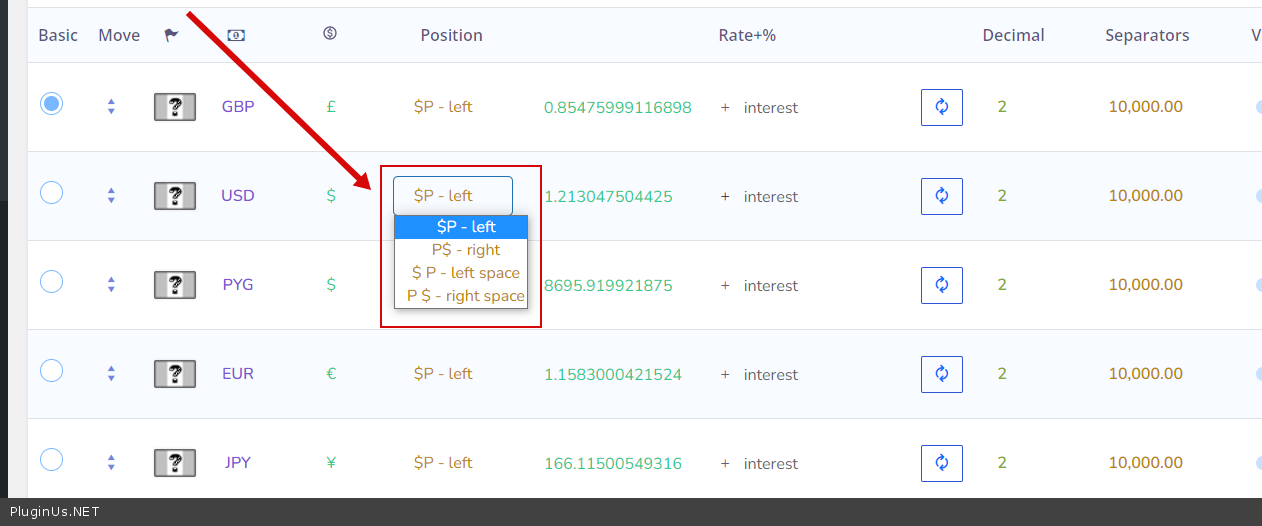Click the USD rate refresh icon
The width and height of the screenshot is (1262, 526).
tap(941, 196)
